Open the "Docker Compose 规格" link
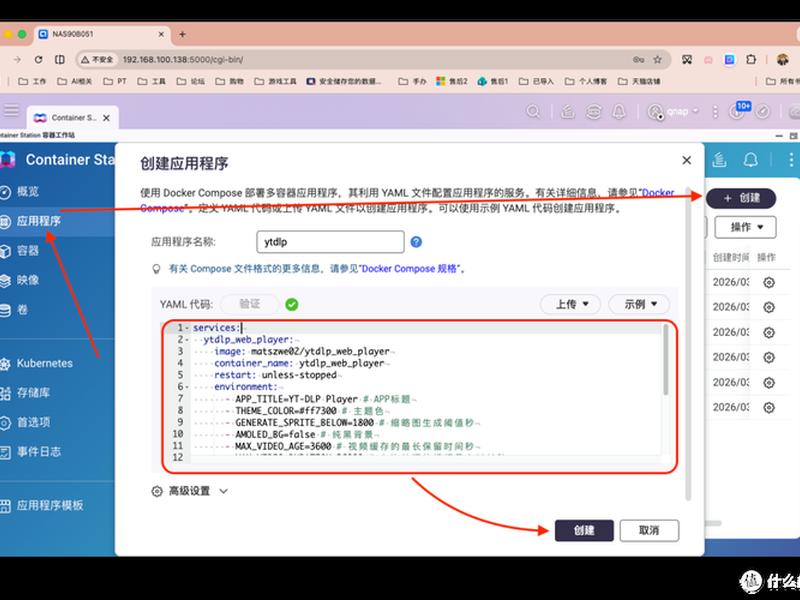 [x=409, y=269]
